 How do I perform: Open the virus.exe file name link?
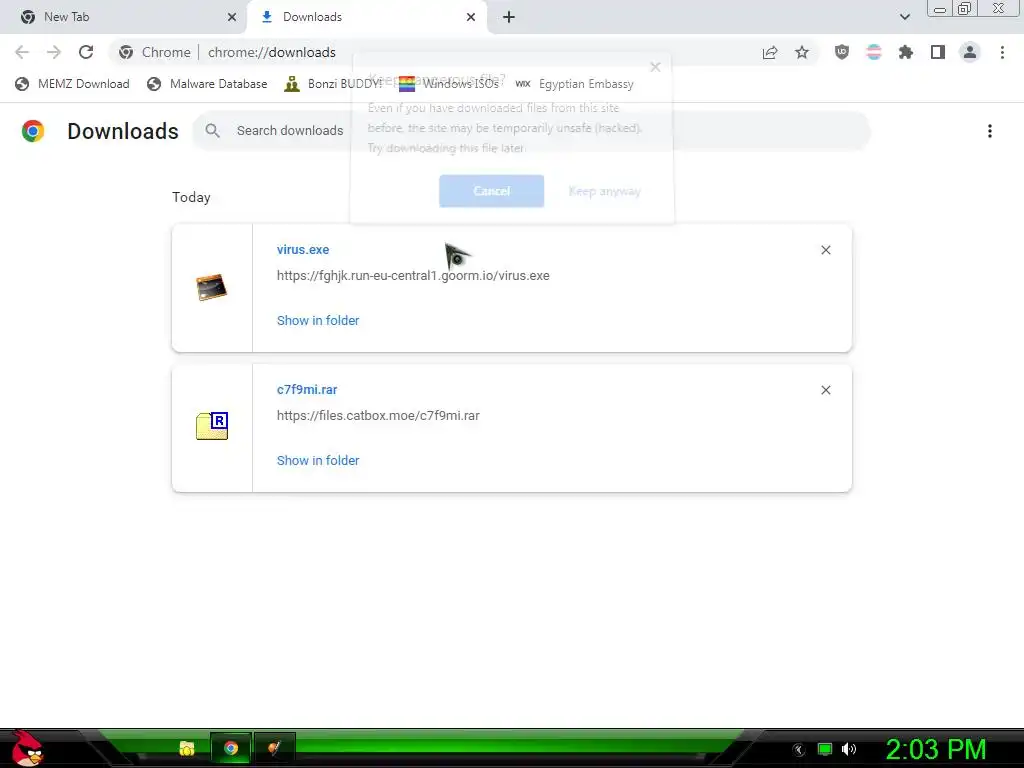point(302,249)
